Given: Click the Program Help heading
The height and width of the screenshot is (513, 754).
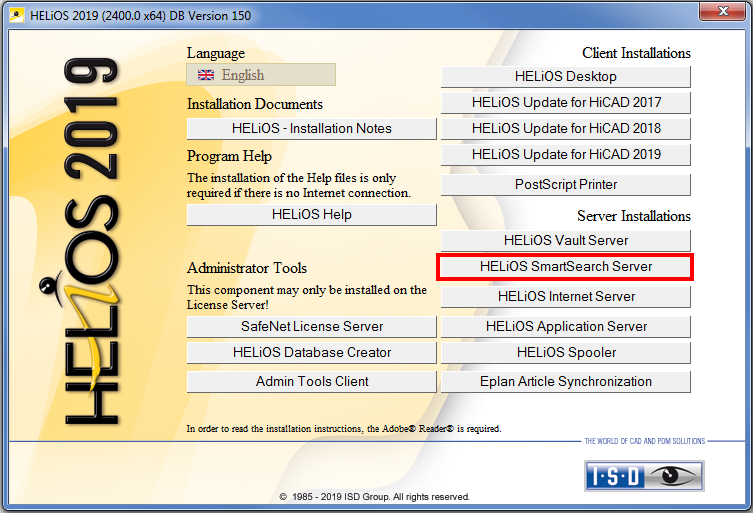Looking at the screenshot, I should pyautogui.click(x=229, y=156).
